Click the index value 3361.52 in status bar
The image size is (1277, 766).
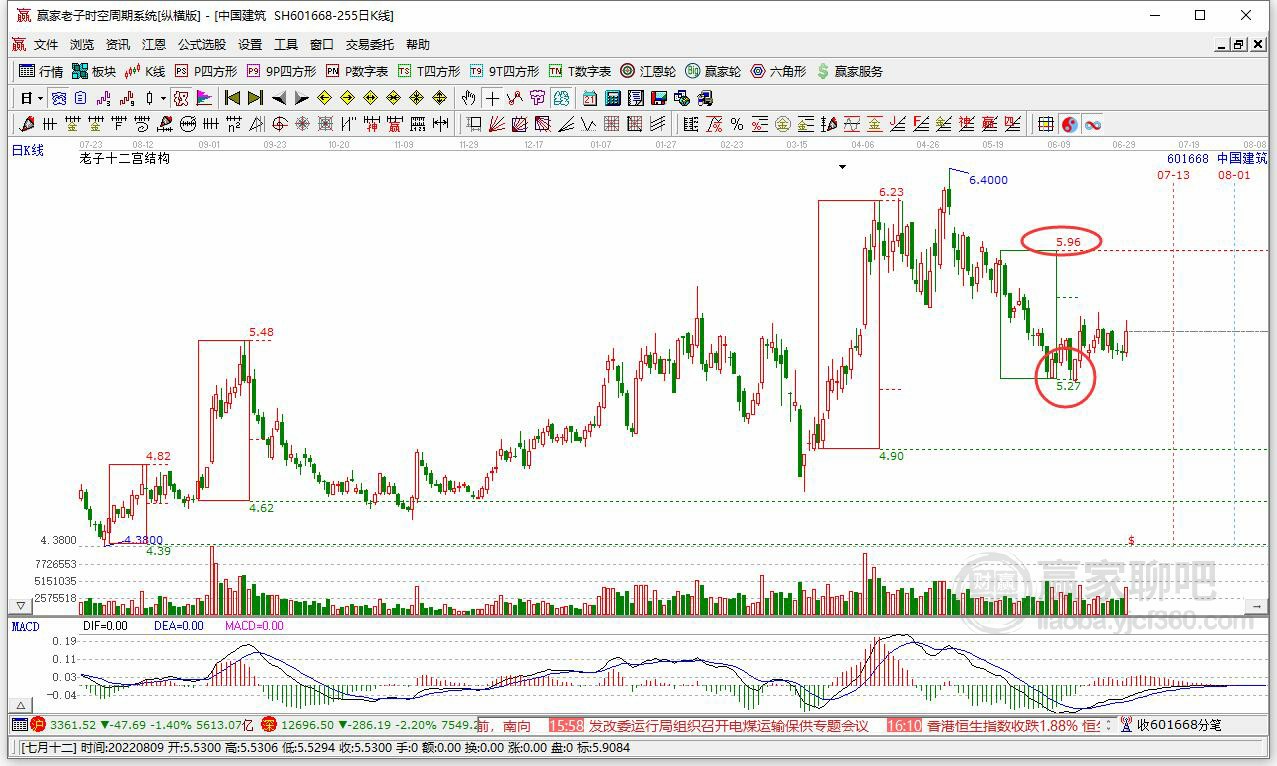pos(74,725)
